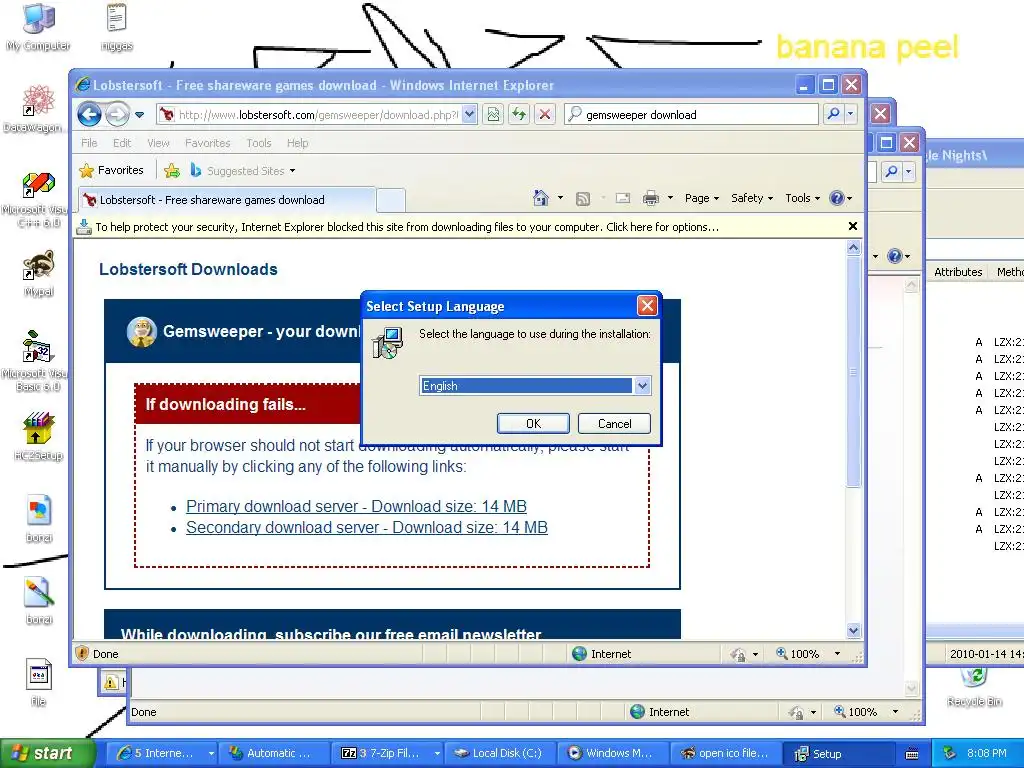Switch to Setup taskbar button

(840, 753)
